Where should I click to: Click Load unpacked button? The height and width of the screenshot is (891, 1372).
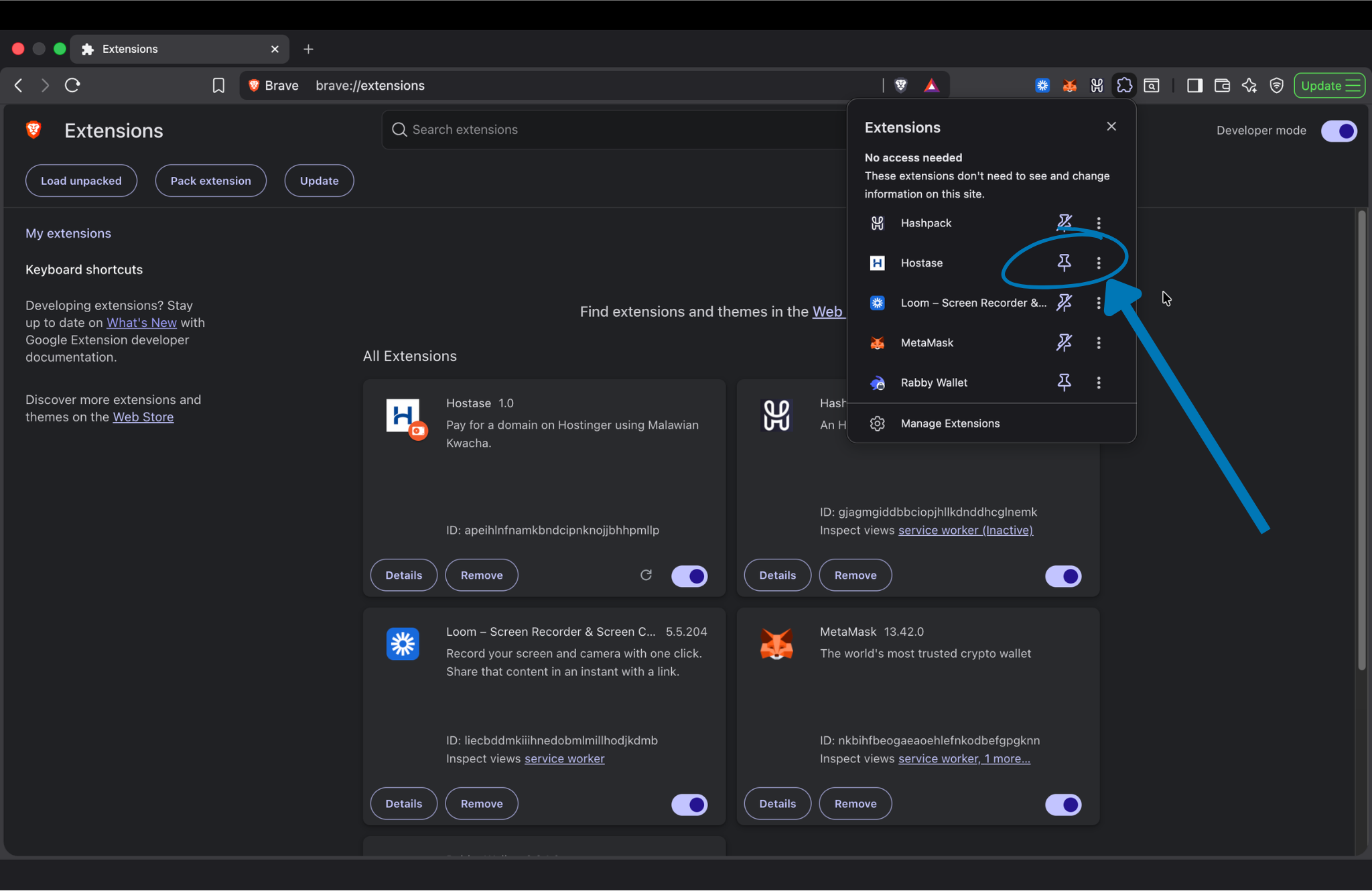click(81, 181)
